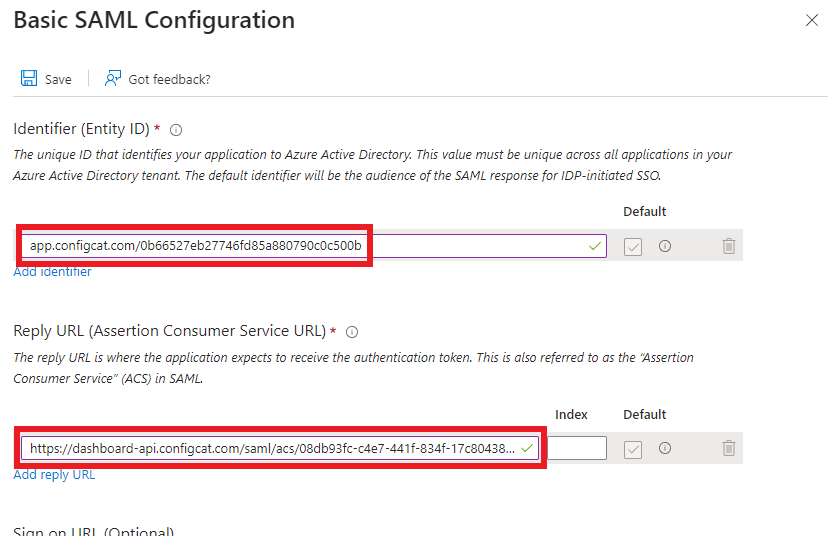Click the Add reply URL link
This screenshot has height=536, width=832.
[54, 475]
